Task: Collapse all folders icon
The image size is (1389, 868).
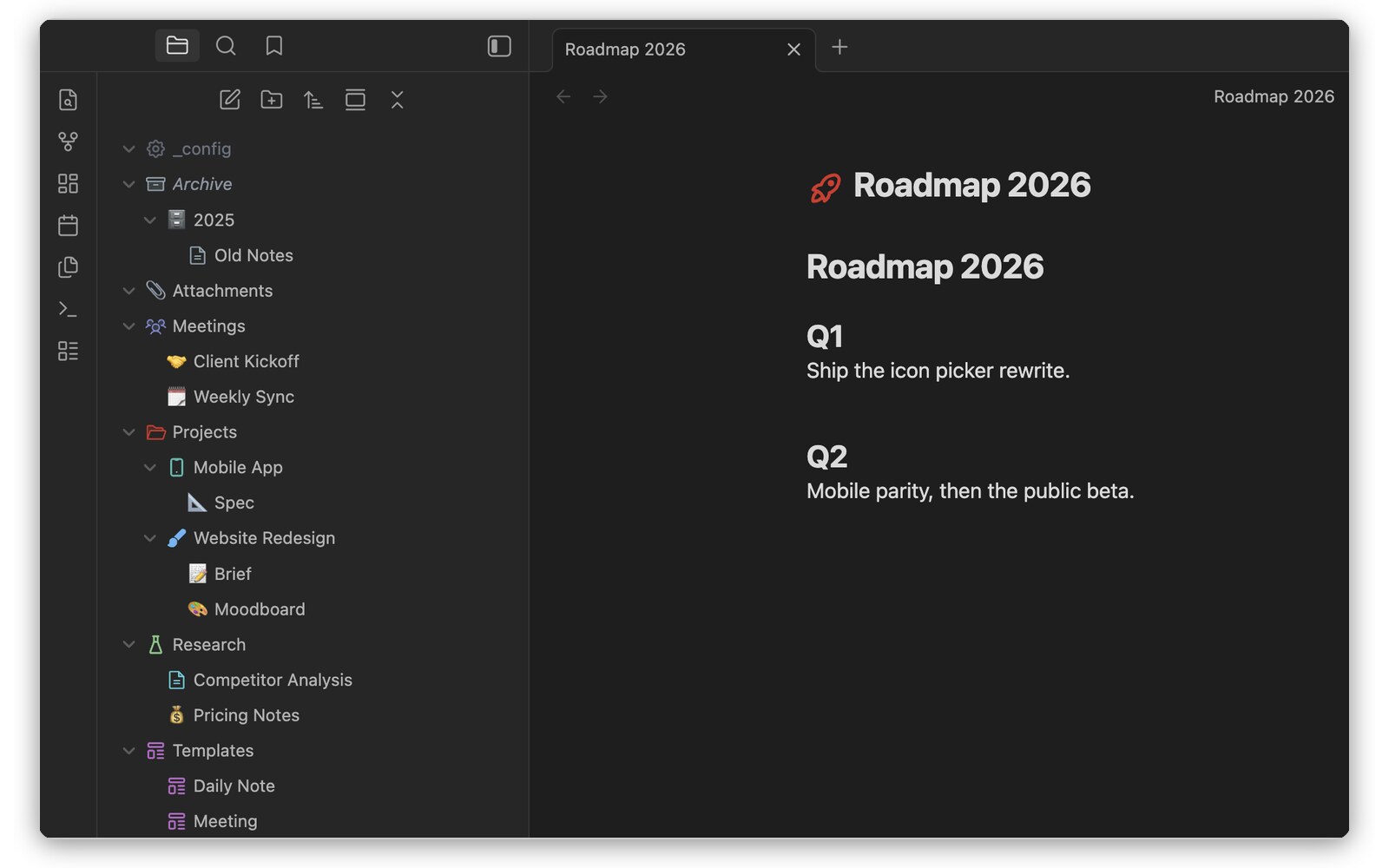Action: coord(397,100)
